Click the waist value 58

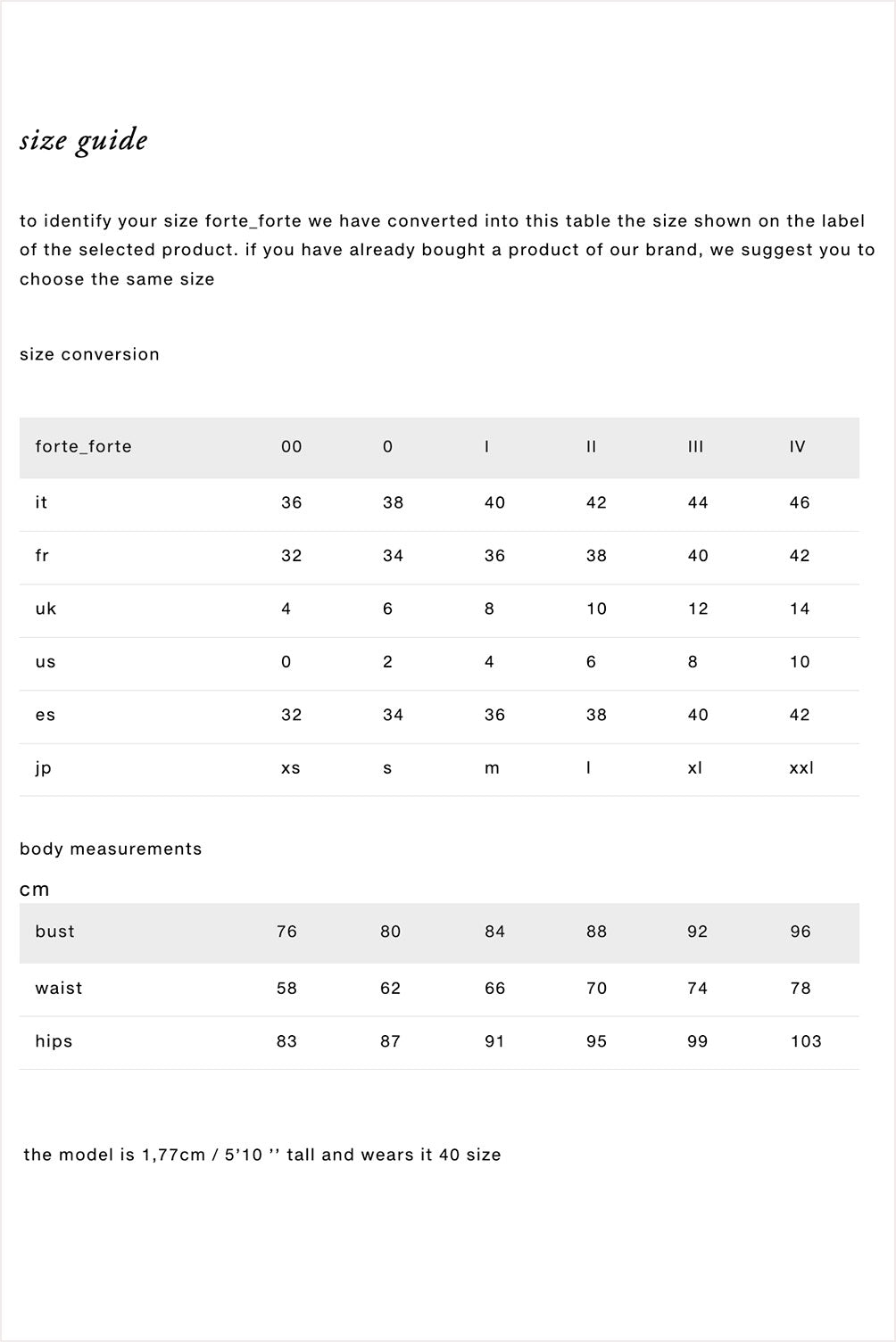(x=286, y=988)
